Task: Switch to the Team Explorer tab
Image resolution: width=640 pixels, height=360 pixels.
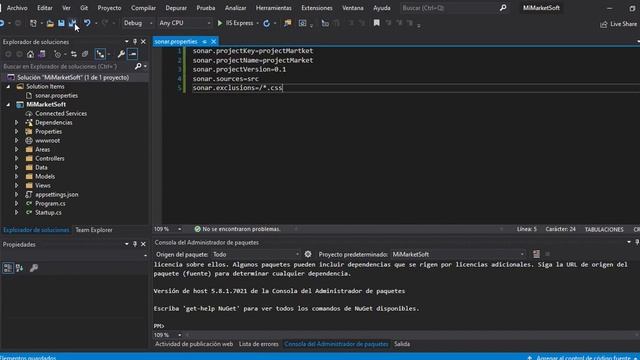Action: tap(93, 230)
